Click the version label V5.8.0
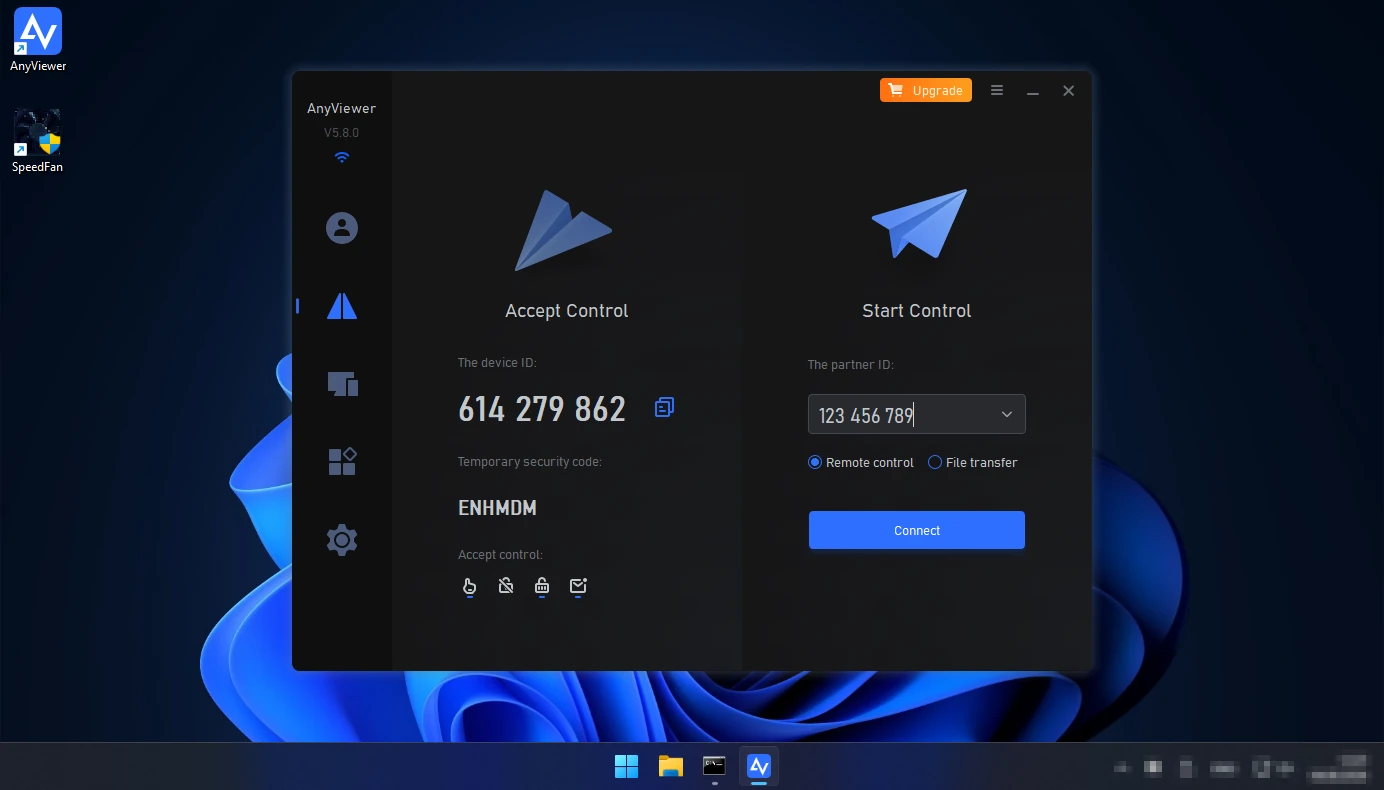Screen dimensions: 1384x790 [342, 132]
